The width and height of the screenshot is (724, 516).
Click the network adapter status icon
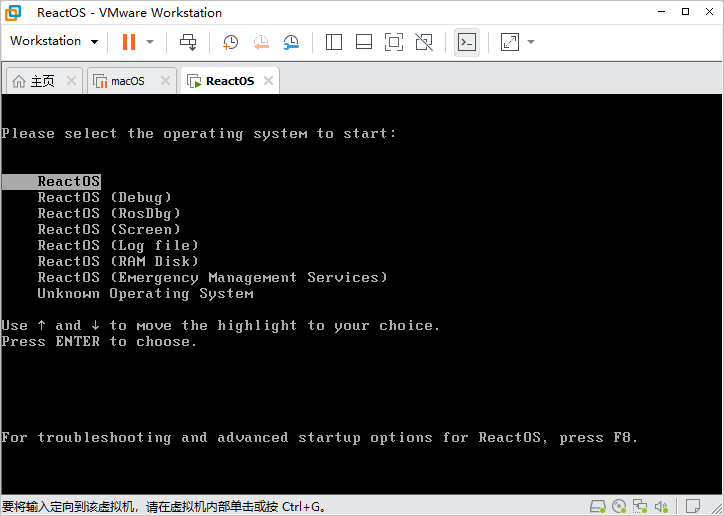coord(640,506)
